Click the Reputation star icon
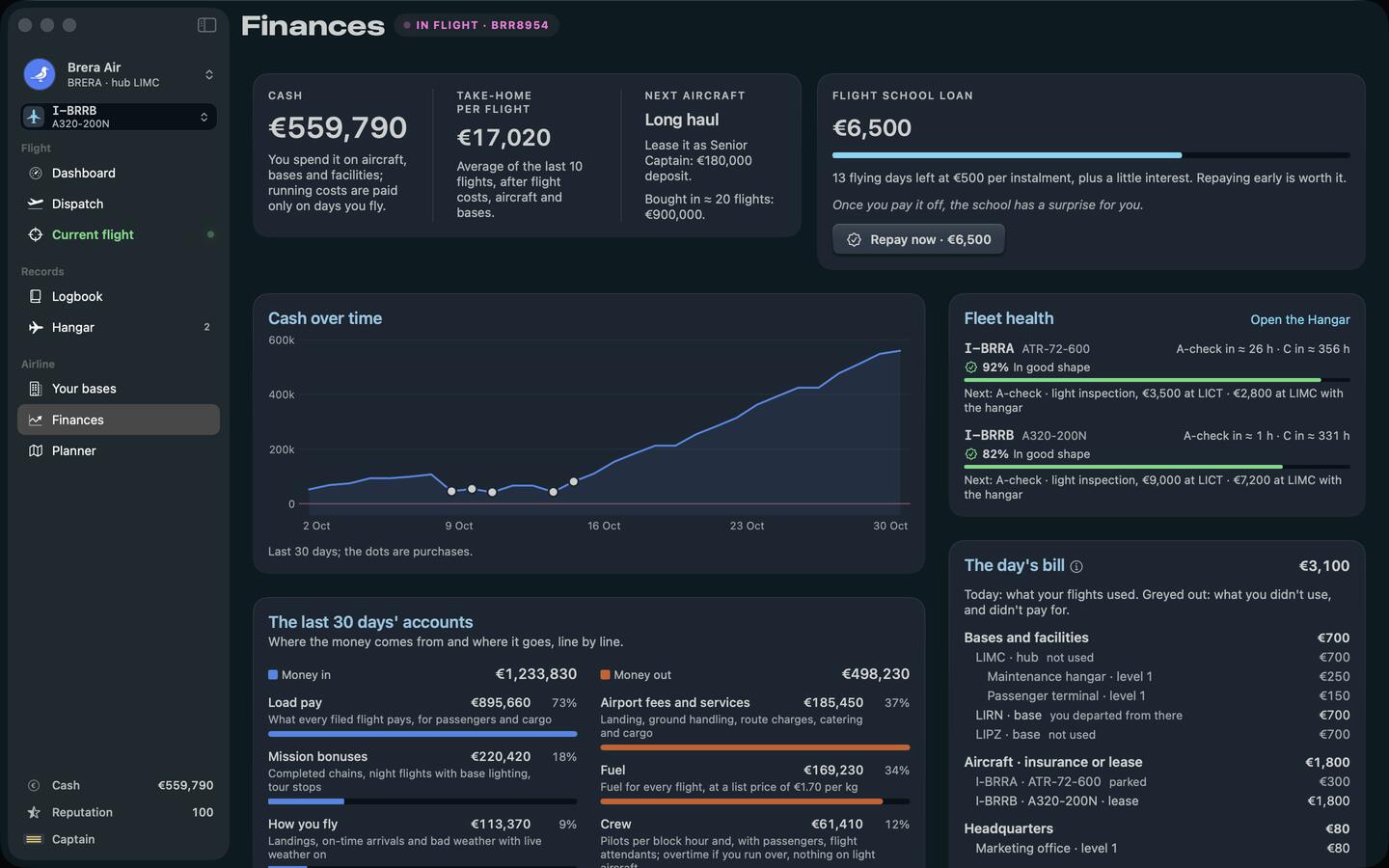Image resolution: width=1389 pixels, height=868 pixels. (x=34, y=812)
